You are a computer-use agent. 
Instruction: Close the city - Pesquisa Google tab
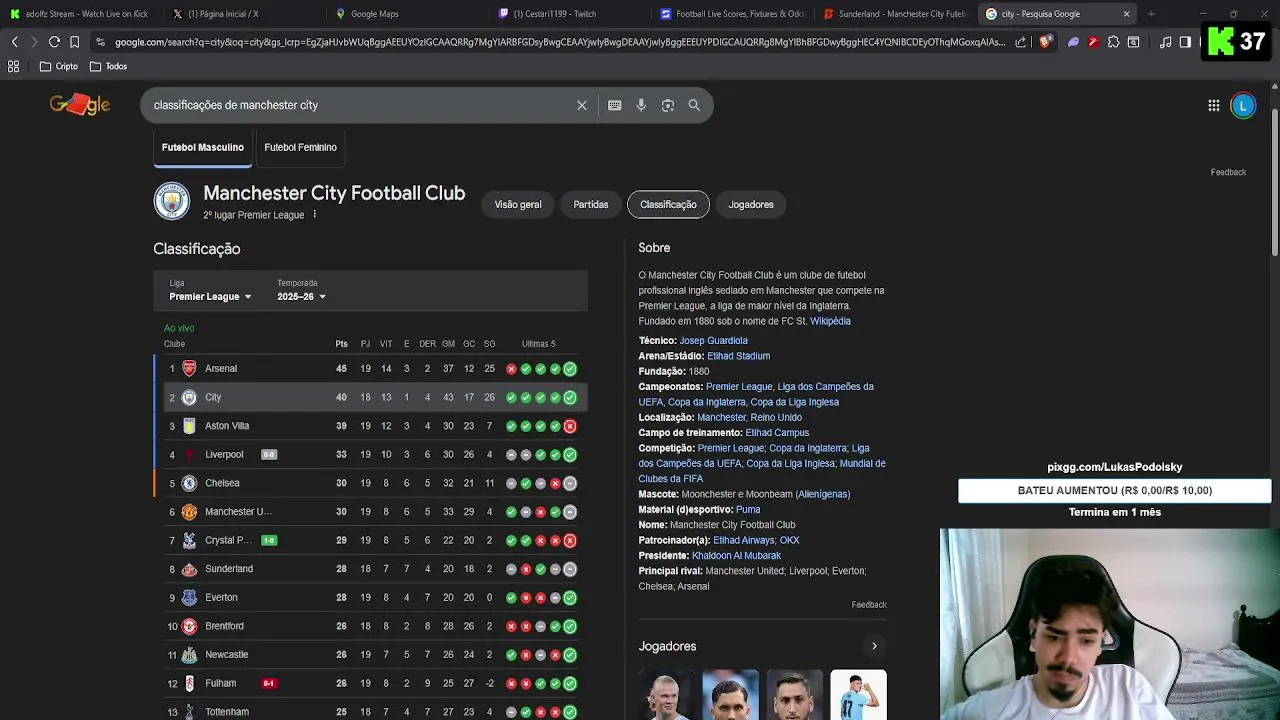(1126, 14)
